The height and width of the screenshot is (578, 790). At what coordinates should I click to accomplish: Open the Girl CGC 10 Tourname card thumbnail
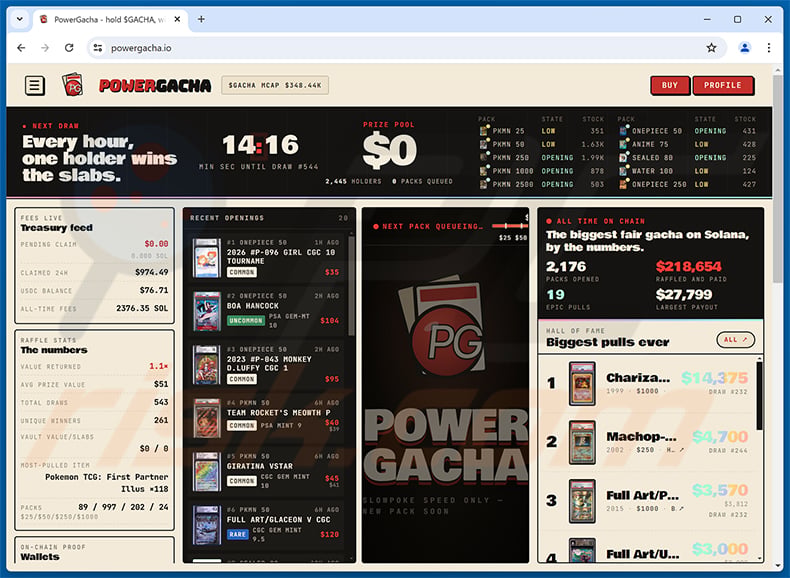pyautogui.click(x=207, y=258)
